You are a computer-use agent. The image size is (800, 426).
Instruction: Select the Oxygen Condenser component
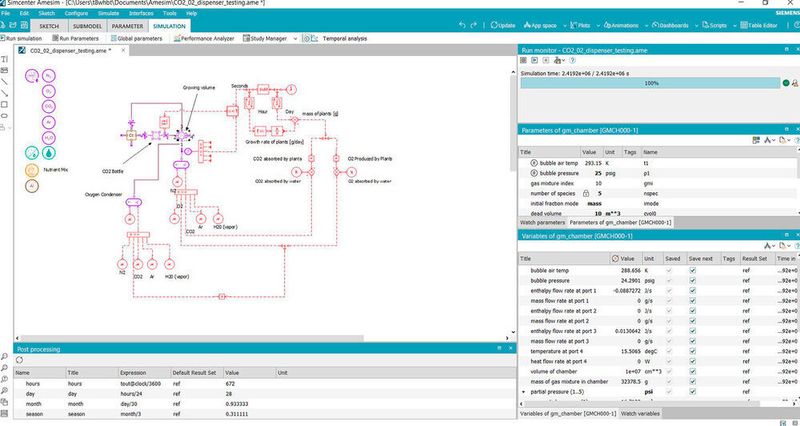[134, 203]
